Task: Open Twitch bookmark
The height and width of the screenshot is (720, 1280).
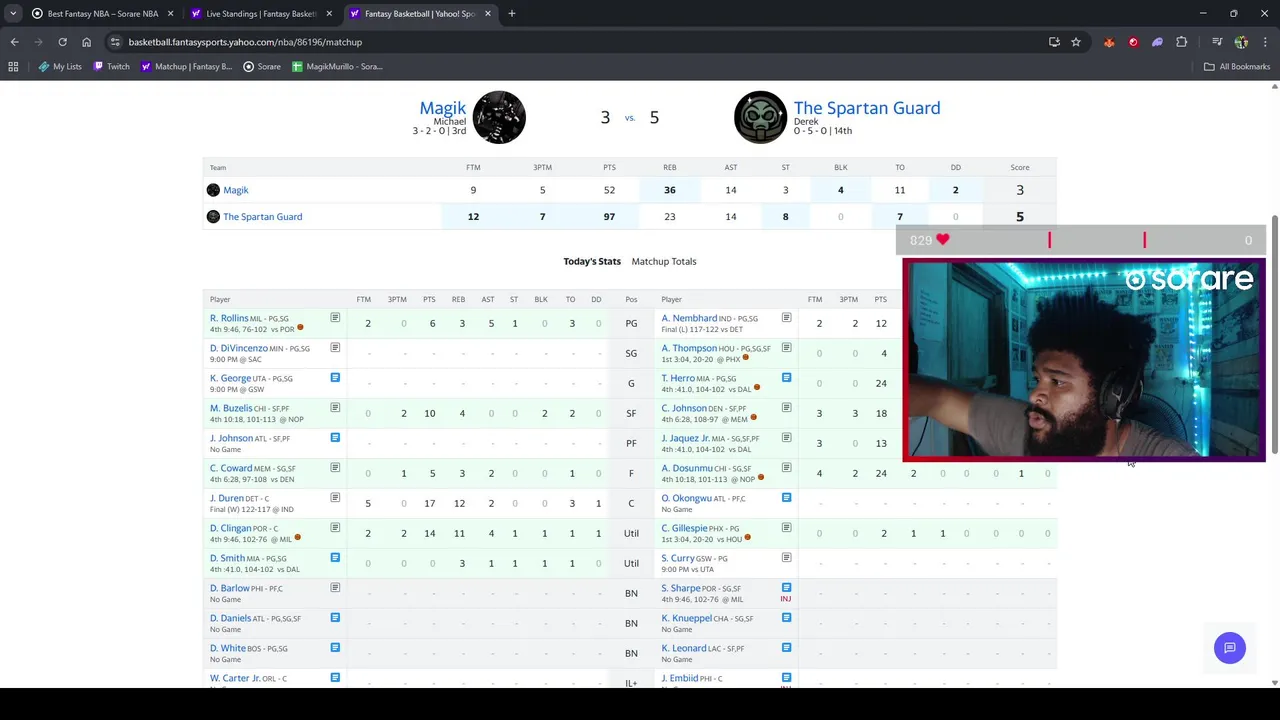Action: coord(111,66)
